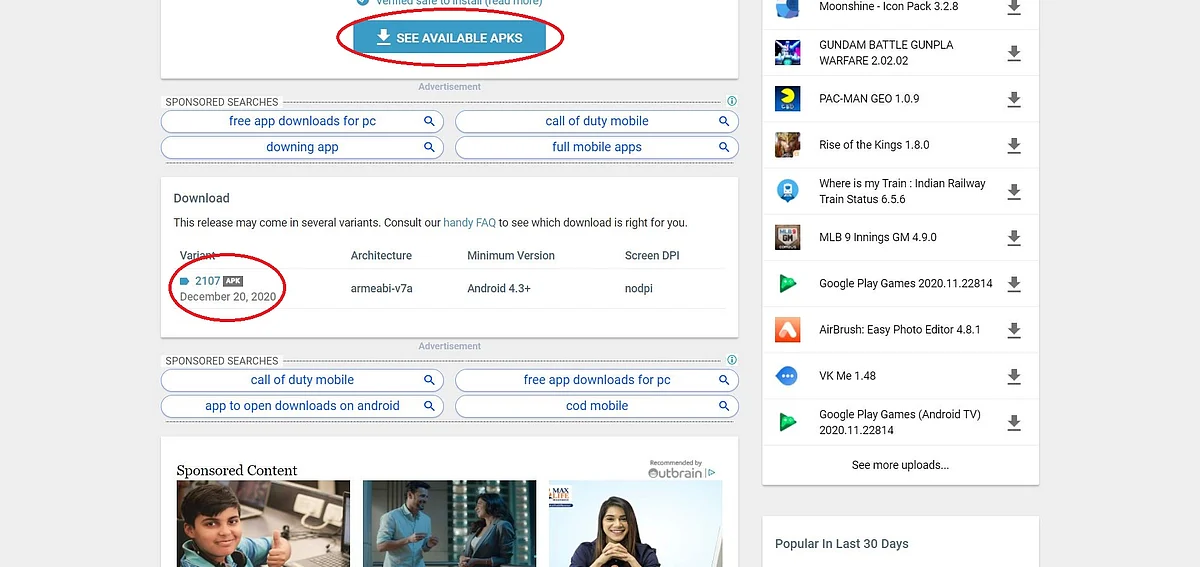Open VK Me 1.48 title
The image size is (1200, 567).
coord(847,376)
